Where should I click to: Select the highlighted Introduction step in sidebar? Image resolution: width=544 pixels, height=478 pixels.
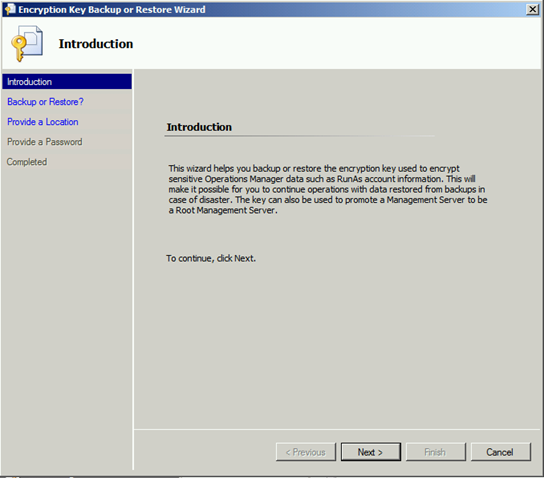pos(67,82)
